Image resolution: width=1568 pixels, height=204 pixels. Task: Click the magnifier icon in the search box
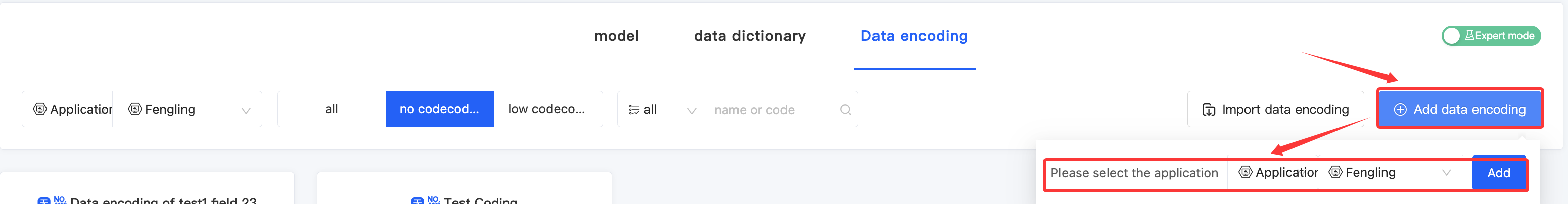[x=845, y=110]
